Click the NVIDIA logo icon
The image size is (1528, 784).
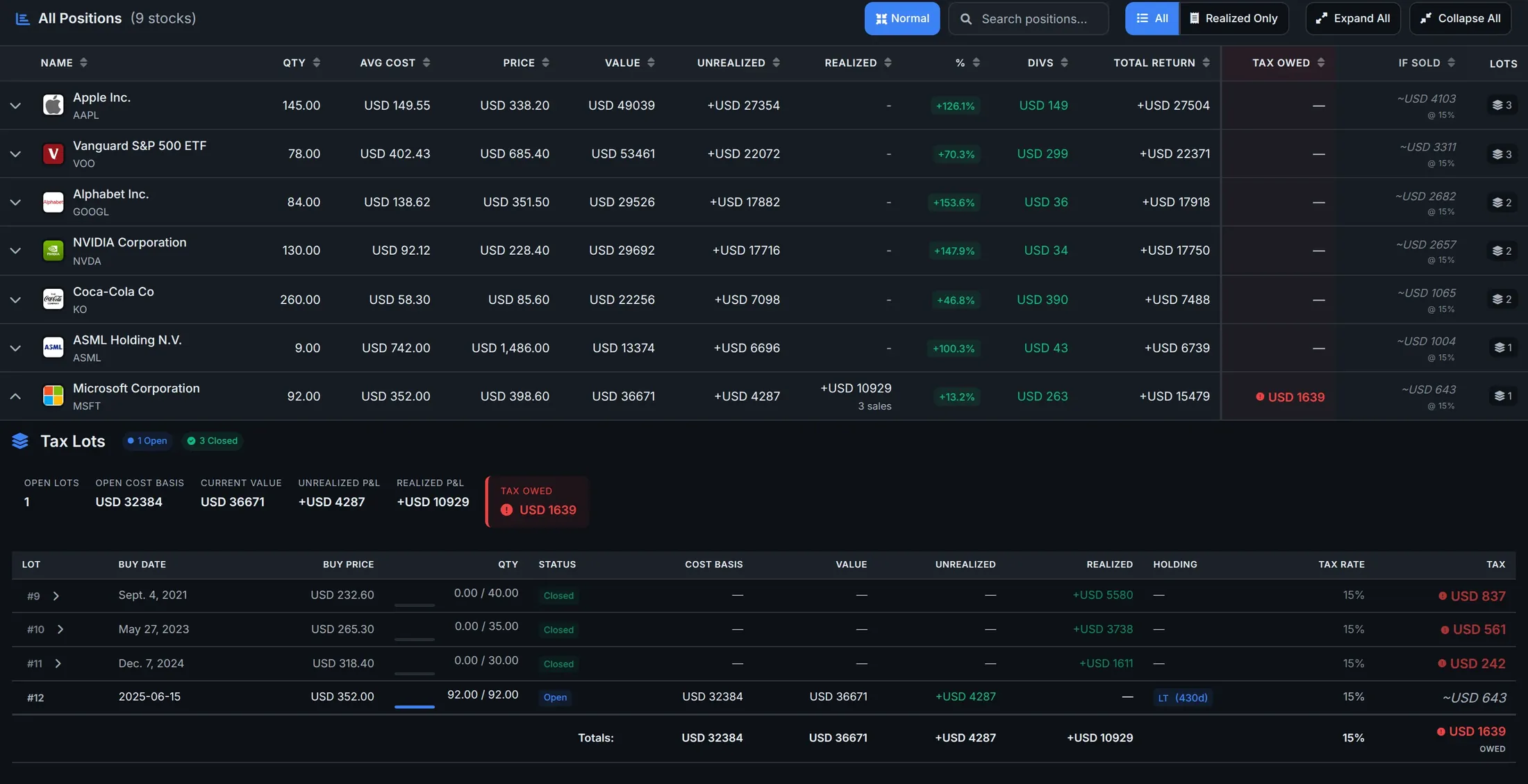coord(53,250)
